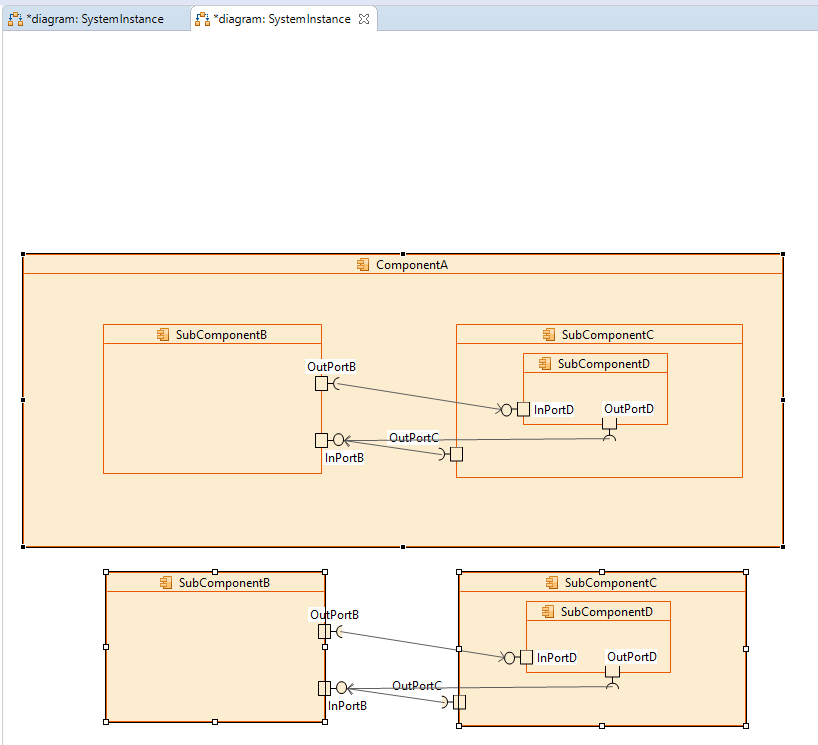This screenshot has height=745, width=818.
Task: Click top-middle resize handle of ComponentA
Action: [x=402, y=254]
